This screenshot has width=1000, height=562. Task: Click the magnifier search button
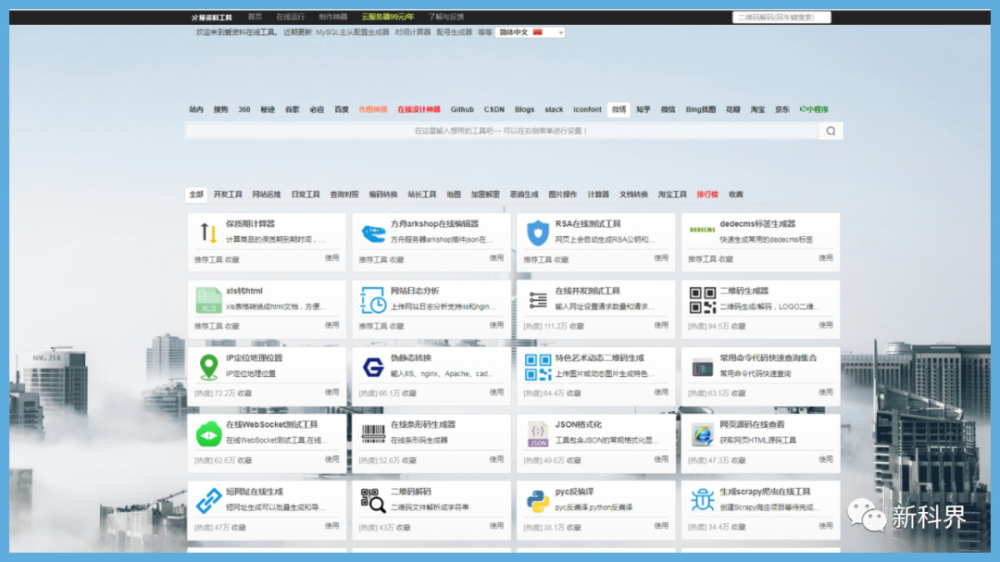pos(830,131)
